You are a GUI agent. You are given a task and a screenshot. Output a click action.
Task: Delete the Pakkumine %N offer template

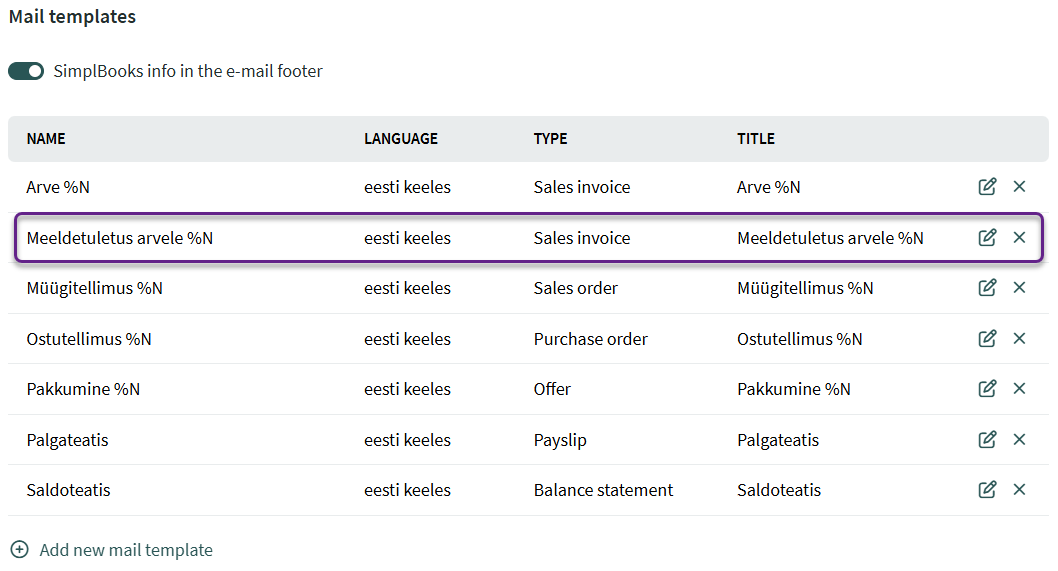point(1020,388)
